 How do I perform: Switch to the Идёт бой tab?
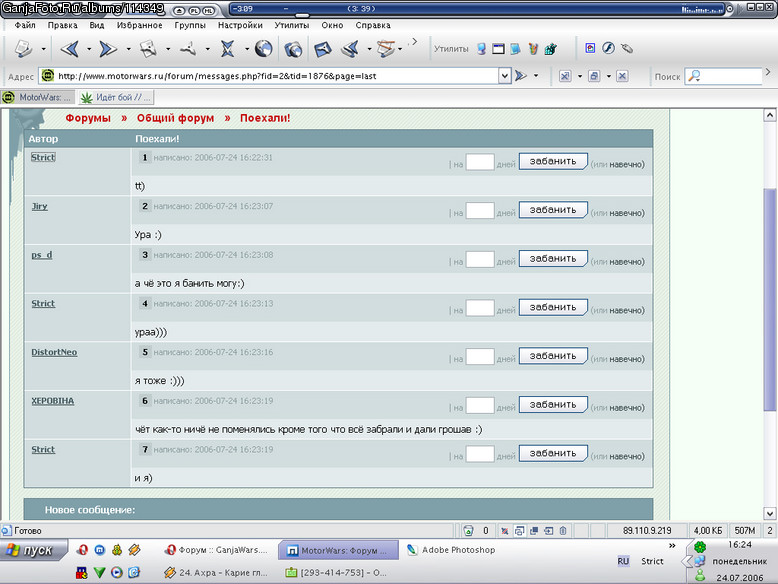(116, 97)
